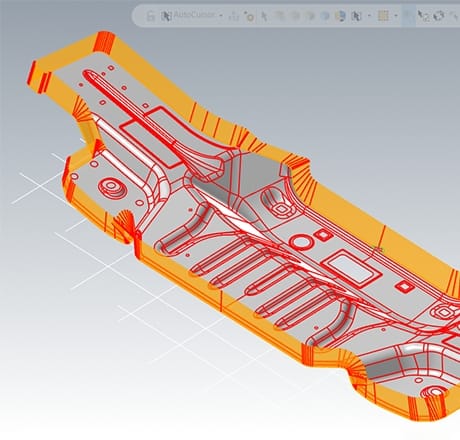
Task: Select the single arrow pointer icon
Action: click(264, 16)
